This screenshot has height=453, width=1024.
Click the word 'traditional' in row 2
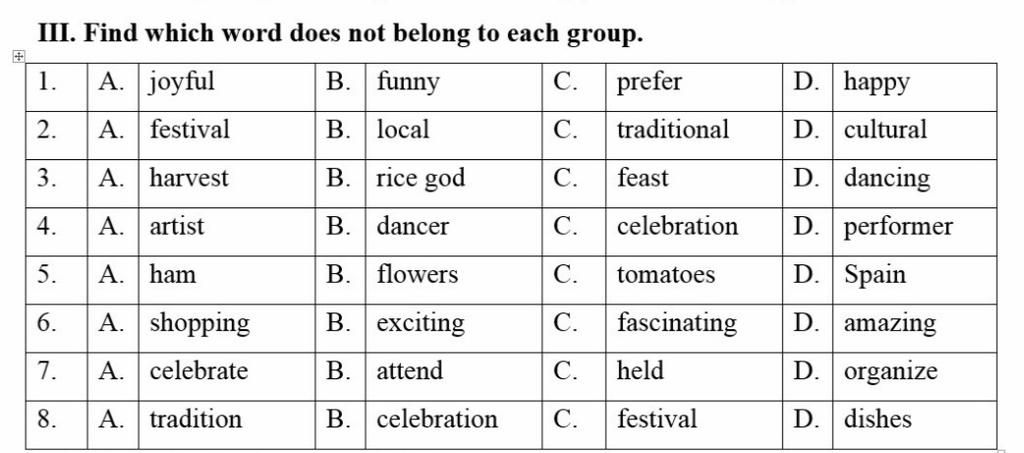coord(673,129)
